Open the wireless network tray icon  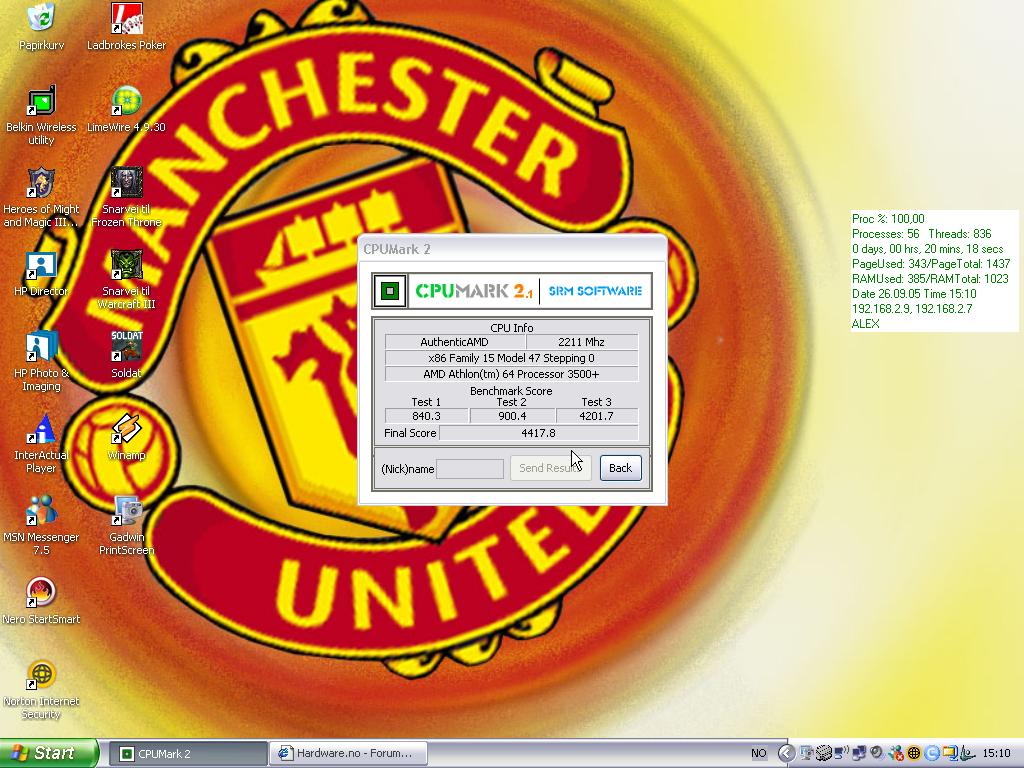pos(842,753)
